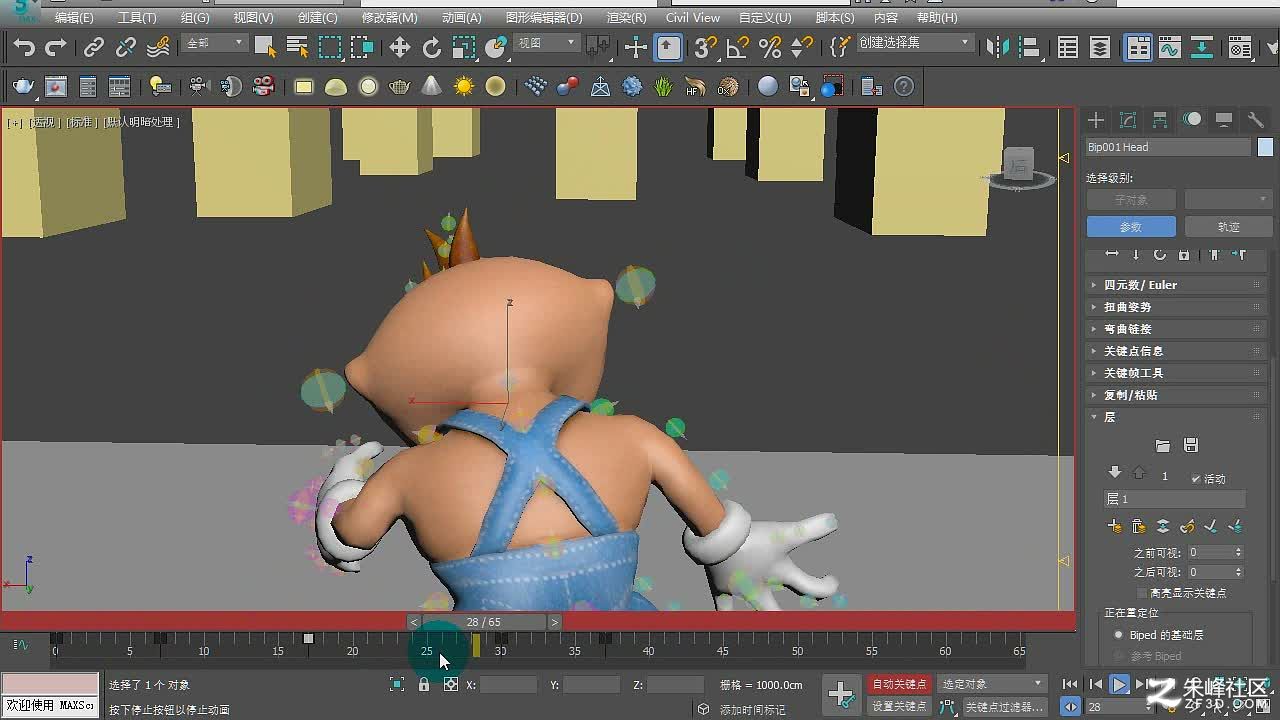
Task: Open the 工具(T) menu
Action: pos(137,18)
